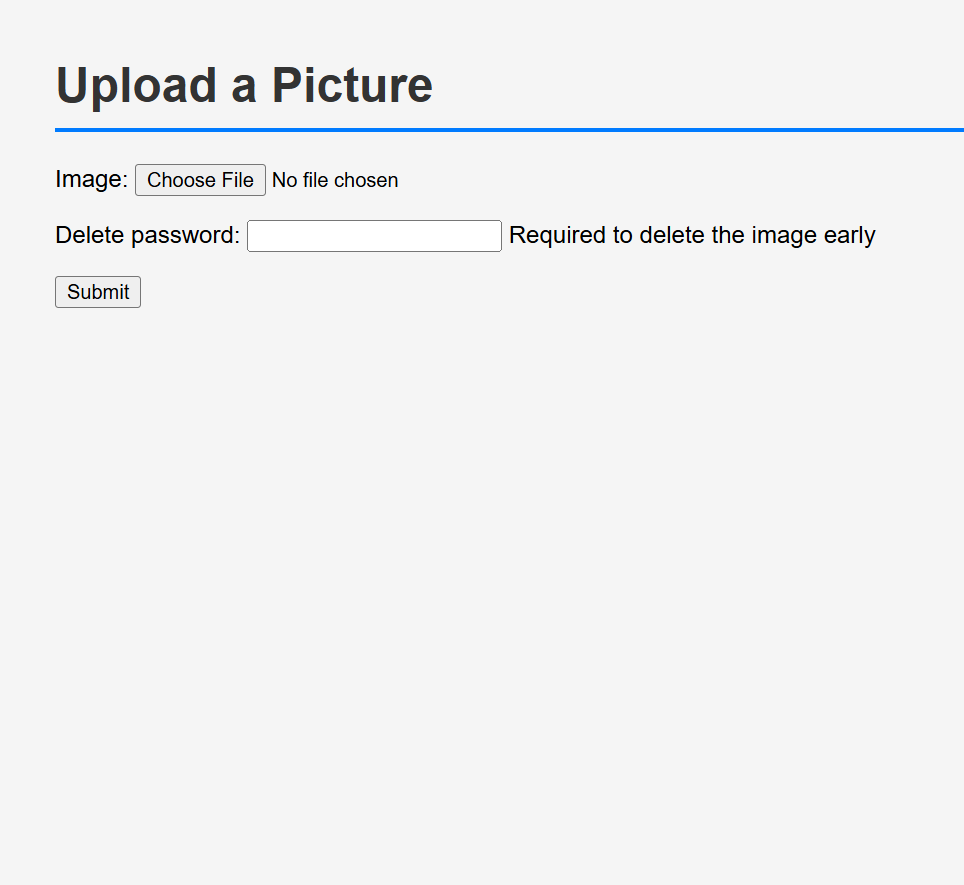Screen dimensions: 964x885
Task: Click the "Image:" label
Action: 91,180
